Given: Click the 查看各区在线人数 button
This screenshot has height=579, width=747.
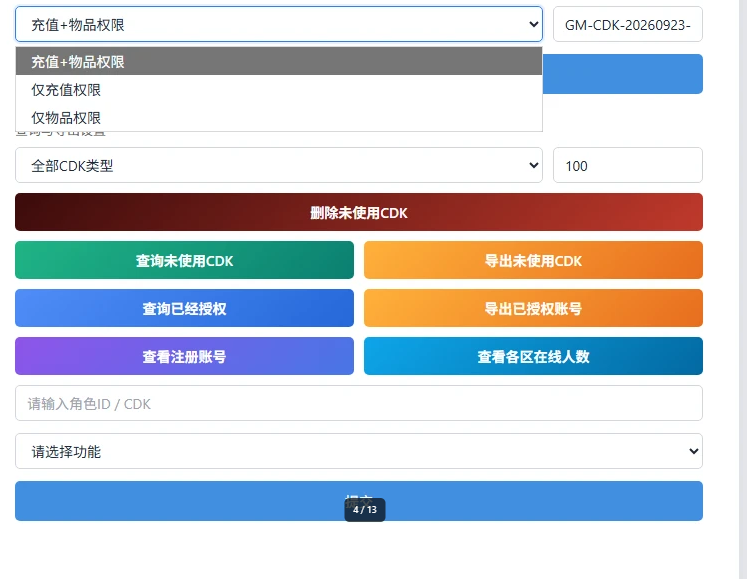Looking at the screenshot, I should click(x=533, y=356).
